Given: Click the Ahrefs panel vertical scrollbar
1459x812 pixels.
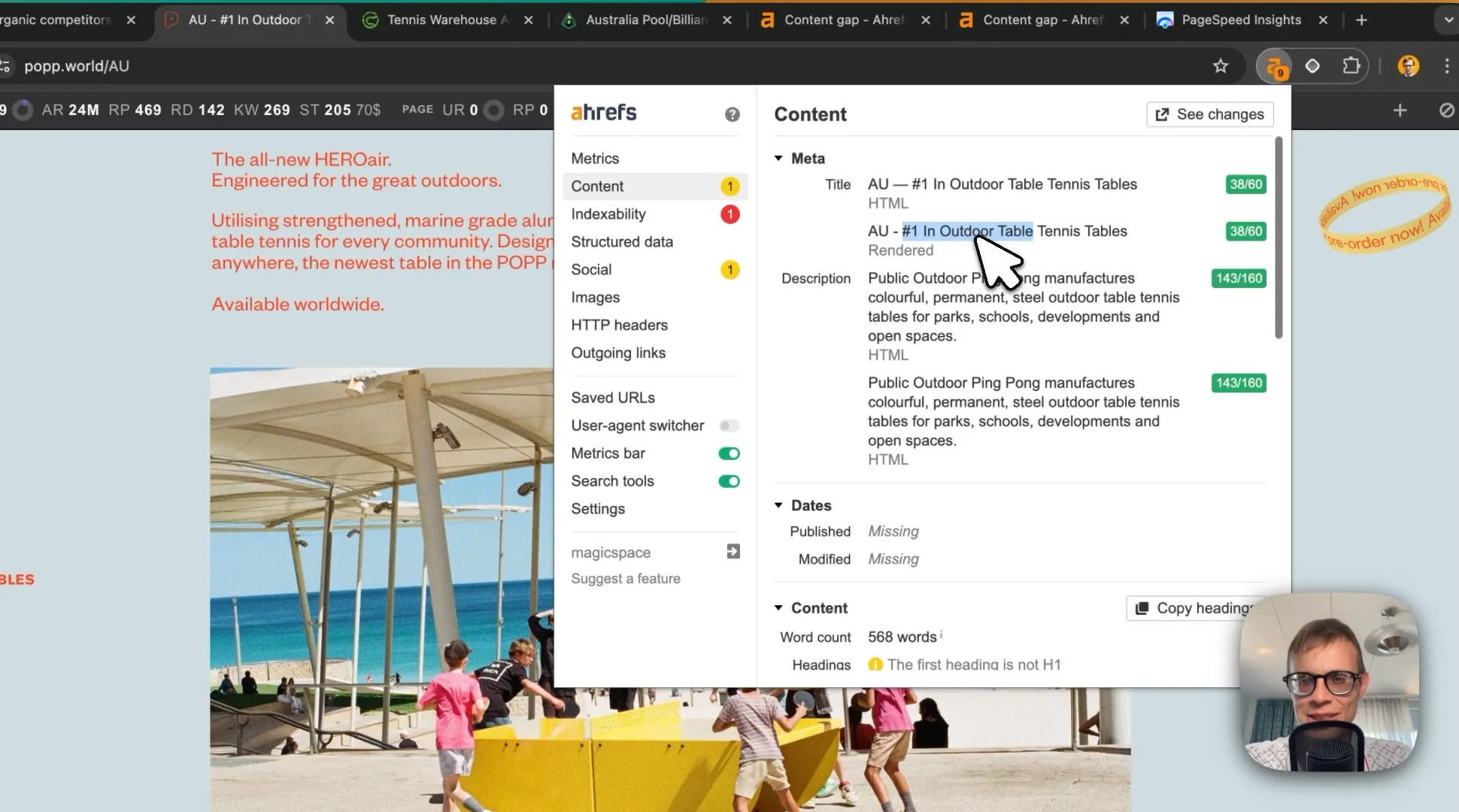Looking at the screenshot, I should [x=1279, y=238].
